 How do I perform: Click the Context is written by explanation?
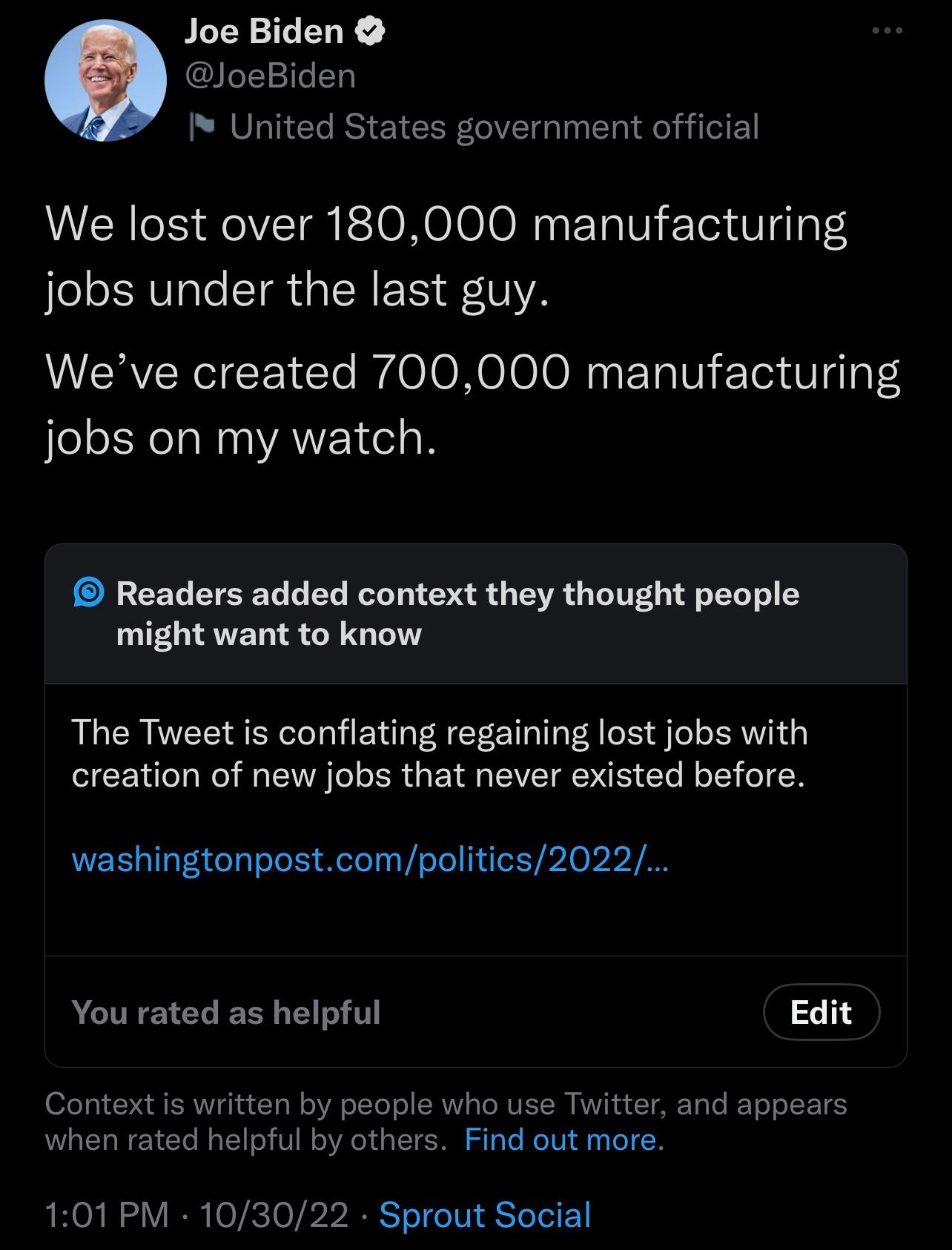[x=446, y=1122]
